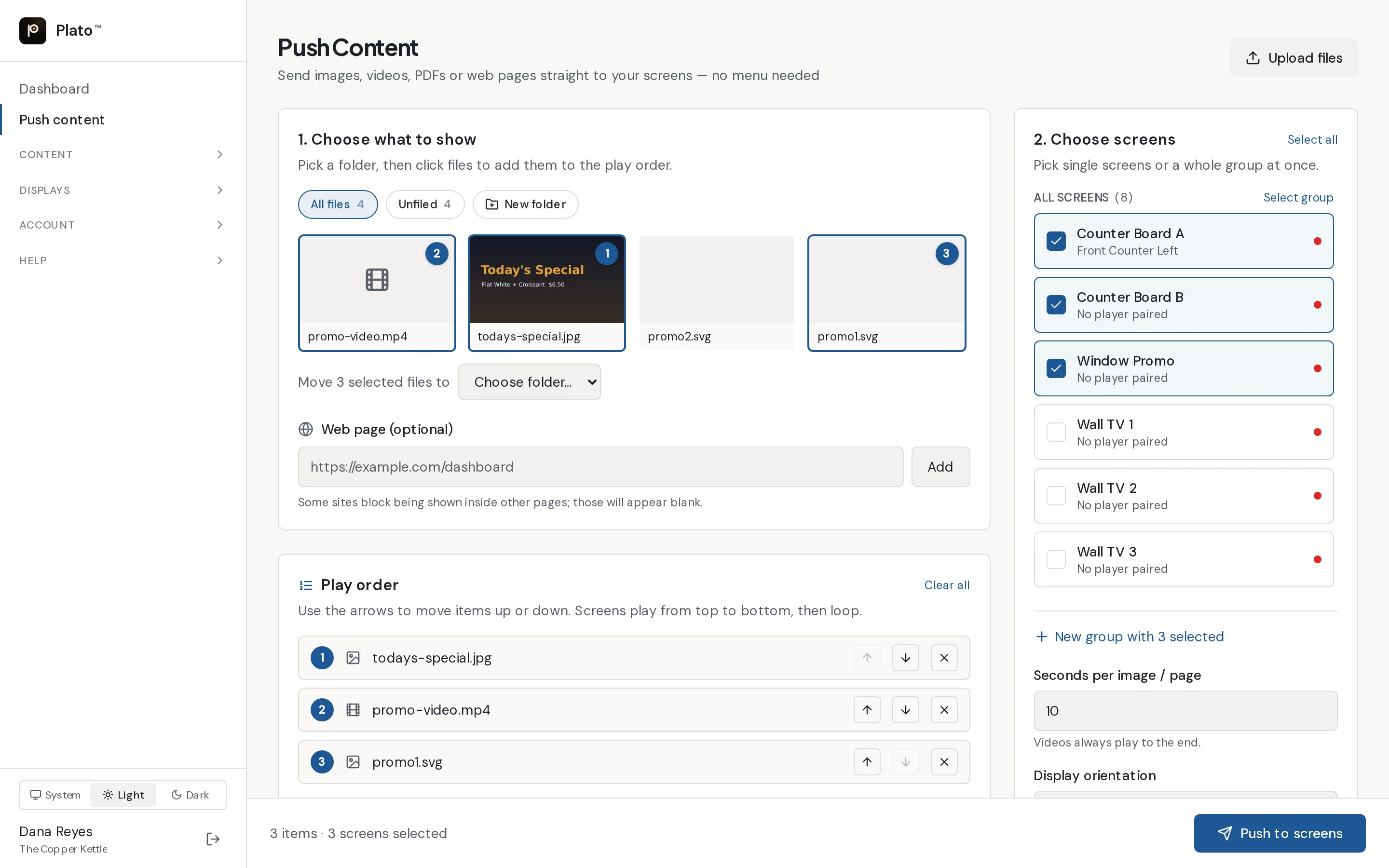Switch theme to Dark
Image resolution: width=1389 pixels, height=868 pixels.
pyautogui.click(x=190, y=795)
